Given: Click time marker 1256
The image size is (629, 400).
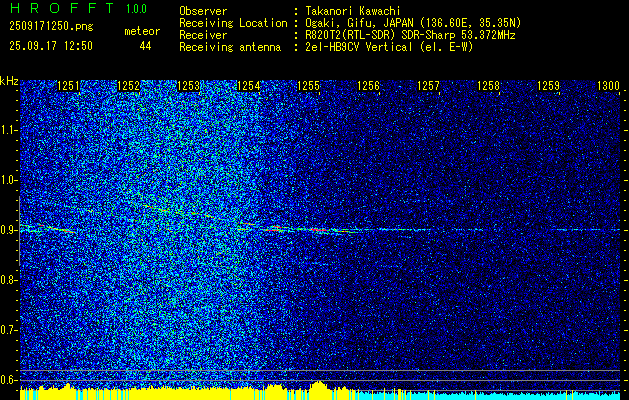Looking at the screenshot, I should [368, 86].
